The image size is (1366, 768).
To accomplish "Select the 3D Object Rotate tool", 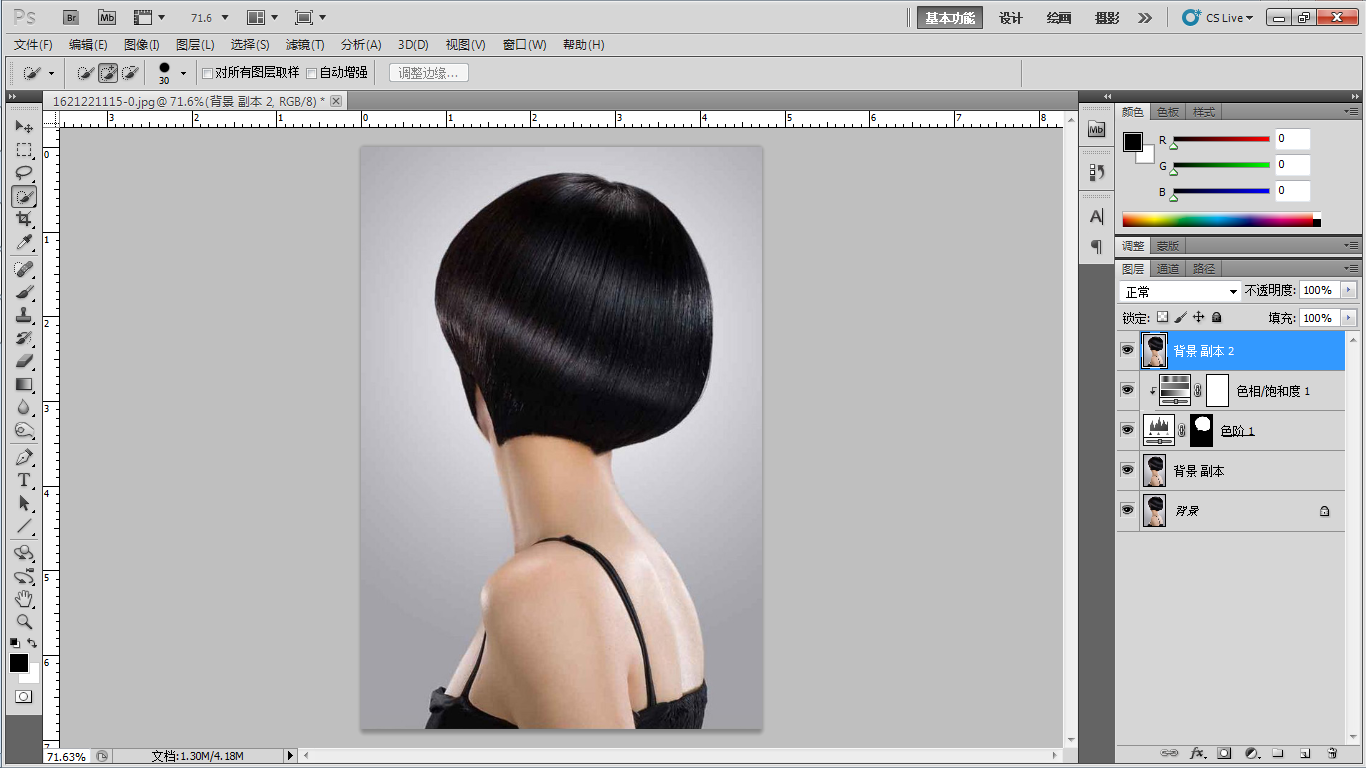I will pos(24,553).
